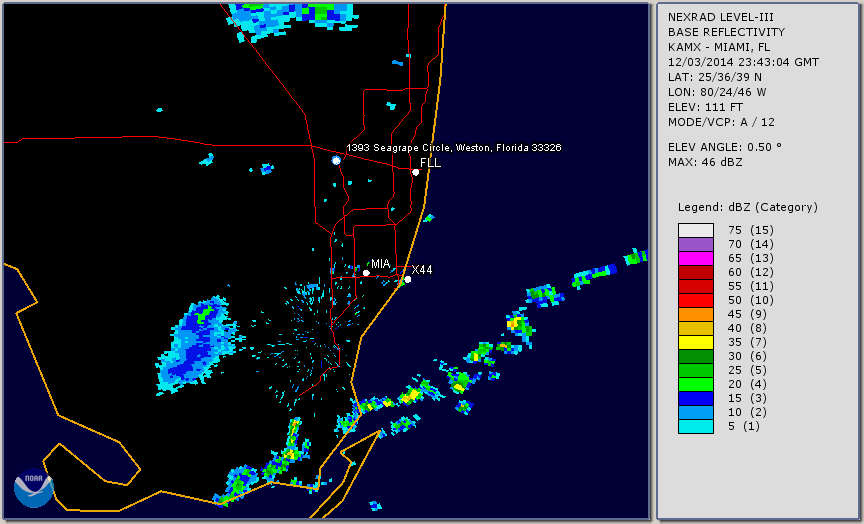Select the MIA airport marker dot
Viewport: 864px width, 524px height.
(366, 273)
